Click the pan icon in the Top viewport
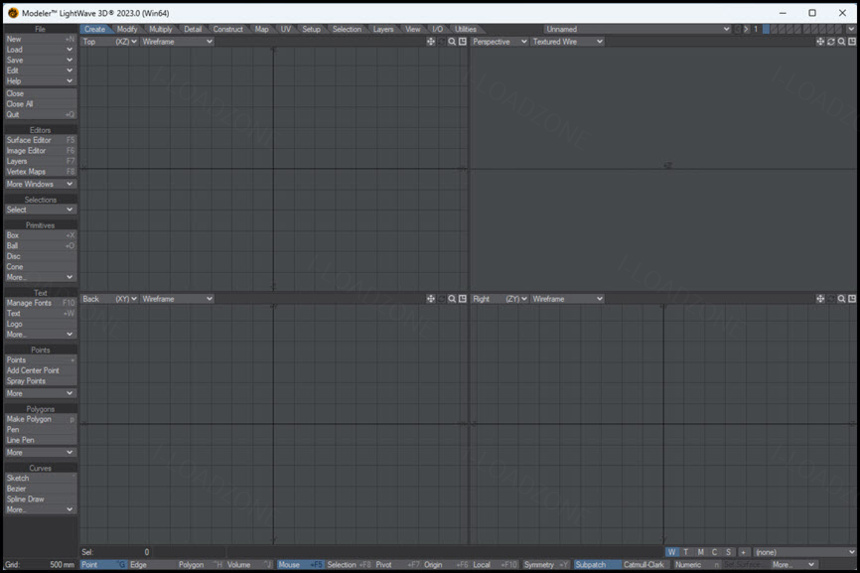The width and height of the screenshot is (860, 573). [431, 42]
